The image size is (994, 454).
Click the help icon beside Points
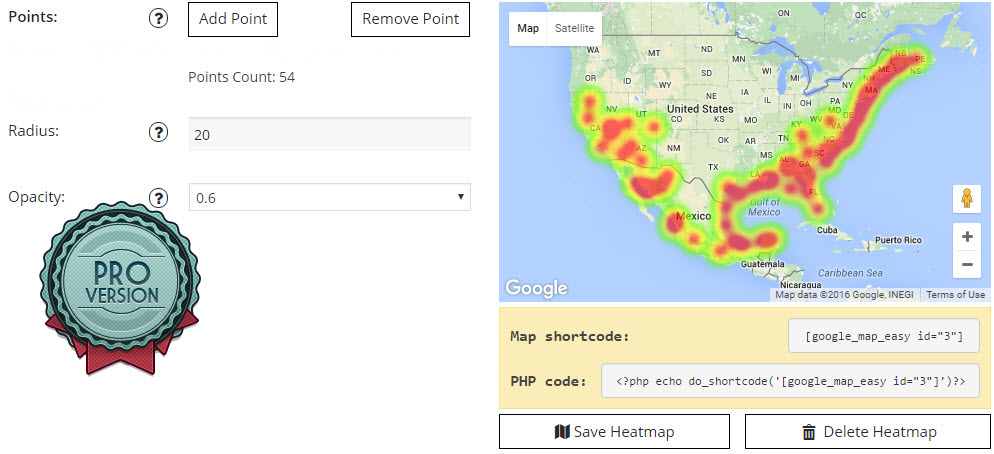point(158,19)
